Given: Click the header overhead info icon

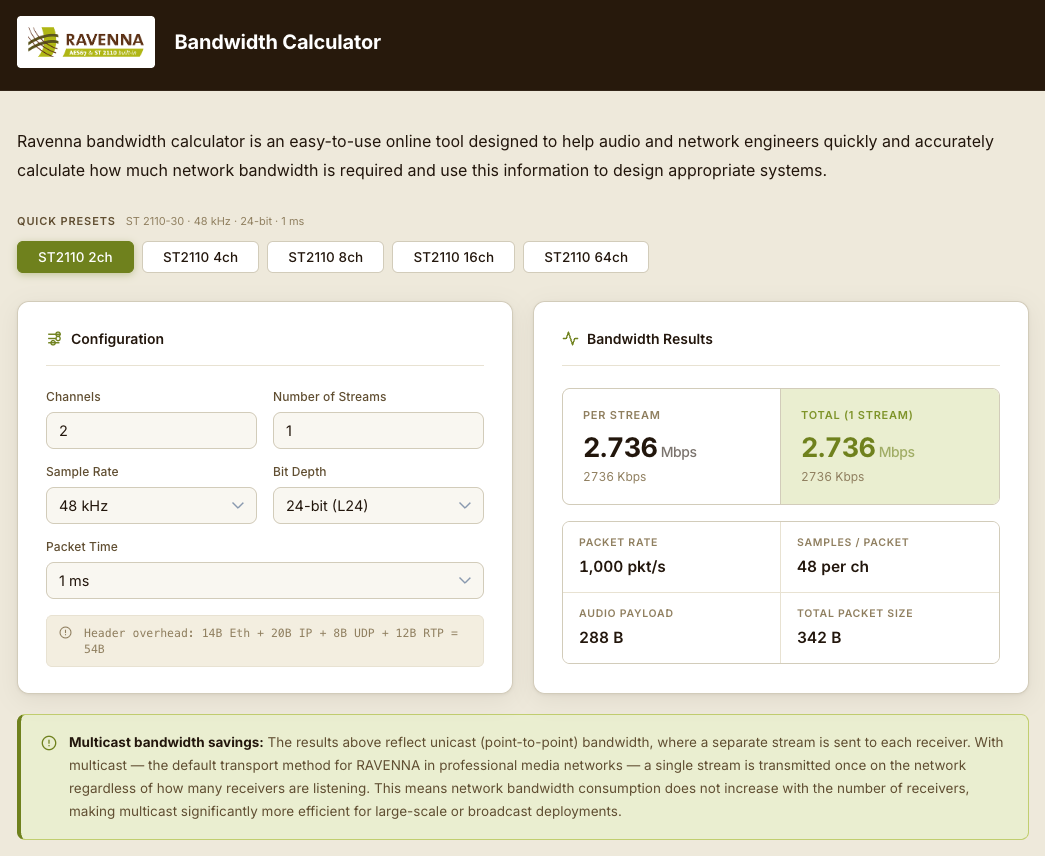Looking at the screenshot, I should point(66,632).
